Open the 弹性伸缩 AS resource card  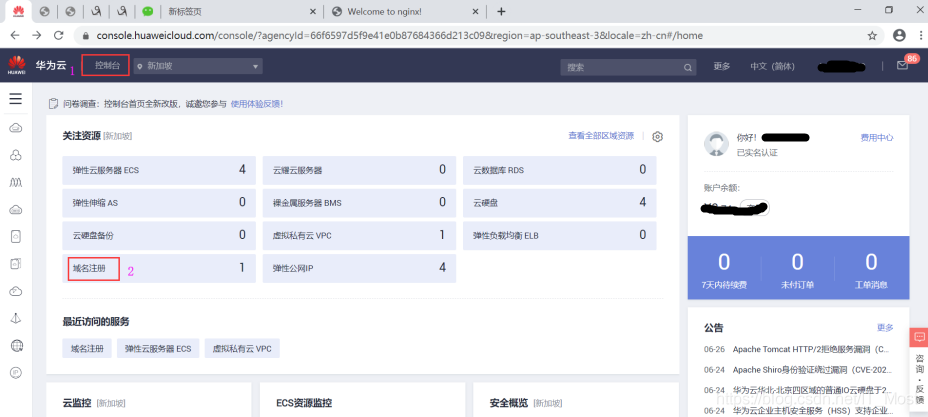(159, 202)
